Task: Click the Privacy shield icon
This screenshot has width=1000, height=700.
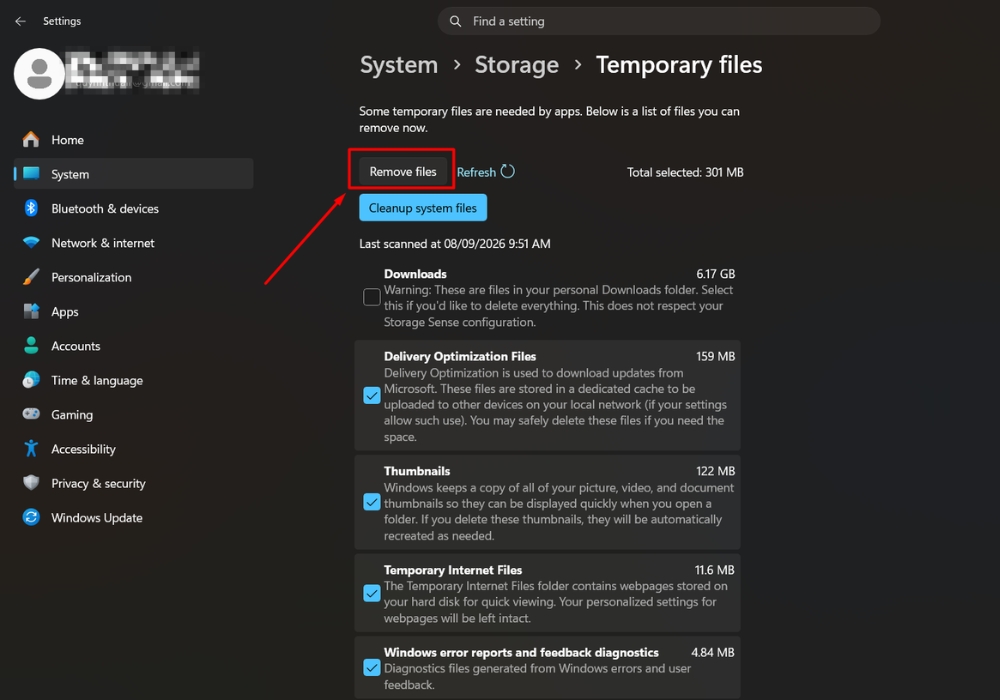Action: click(x=31, y=483)
